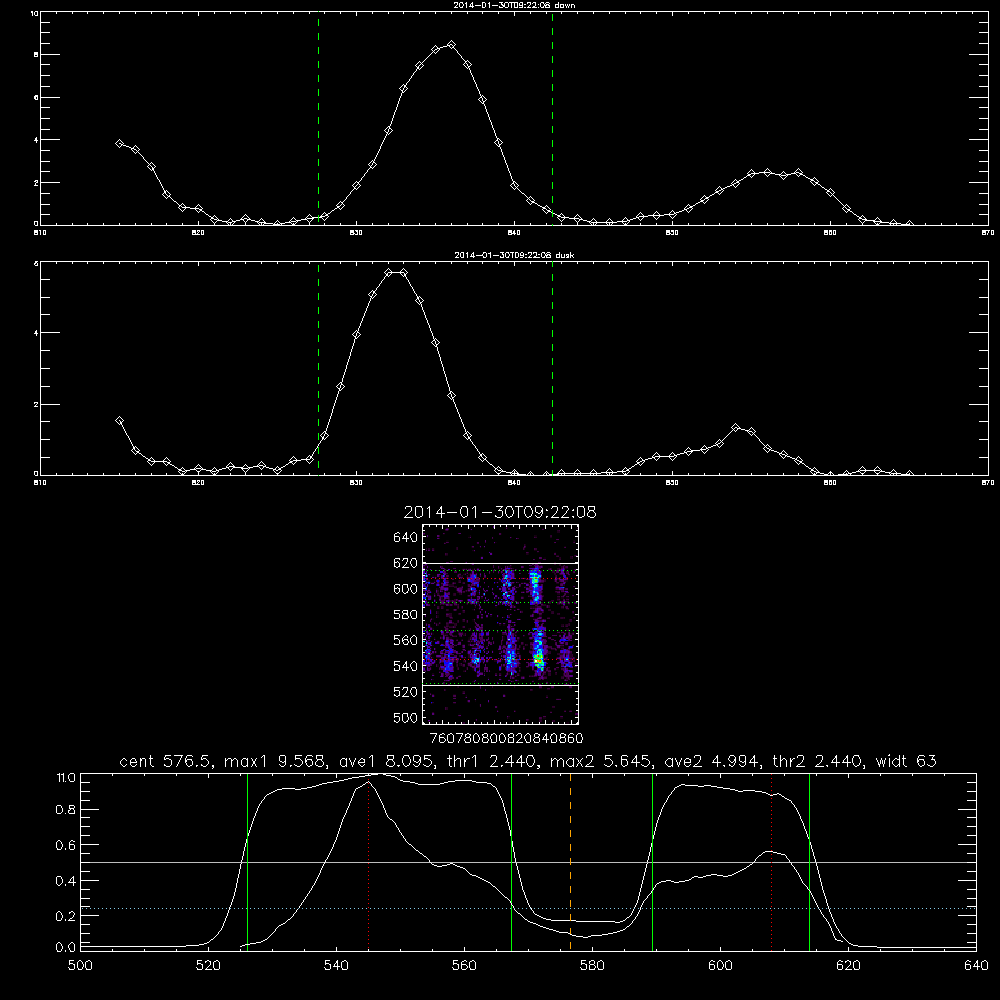The image size is (1000, 1000).
Task: Click the red dotted line near 545 in bottom plot
Action: tap(369, 861)
